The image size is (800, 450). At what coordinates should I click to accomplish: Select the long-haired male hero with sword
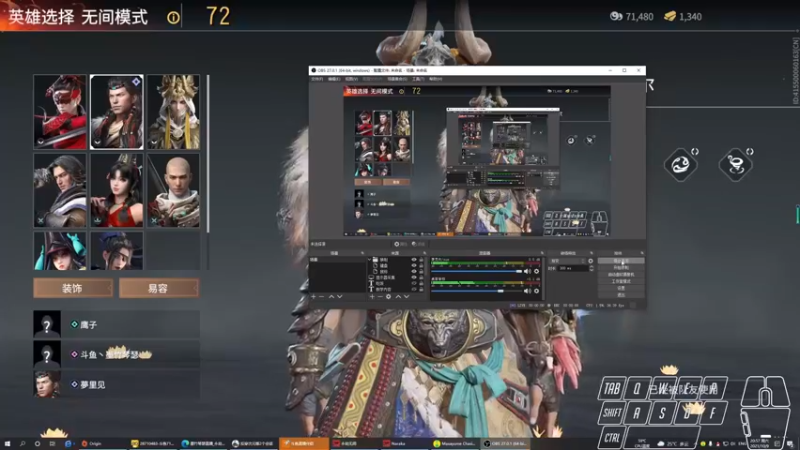(x=60, y=190)
